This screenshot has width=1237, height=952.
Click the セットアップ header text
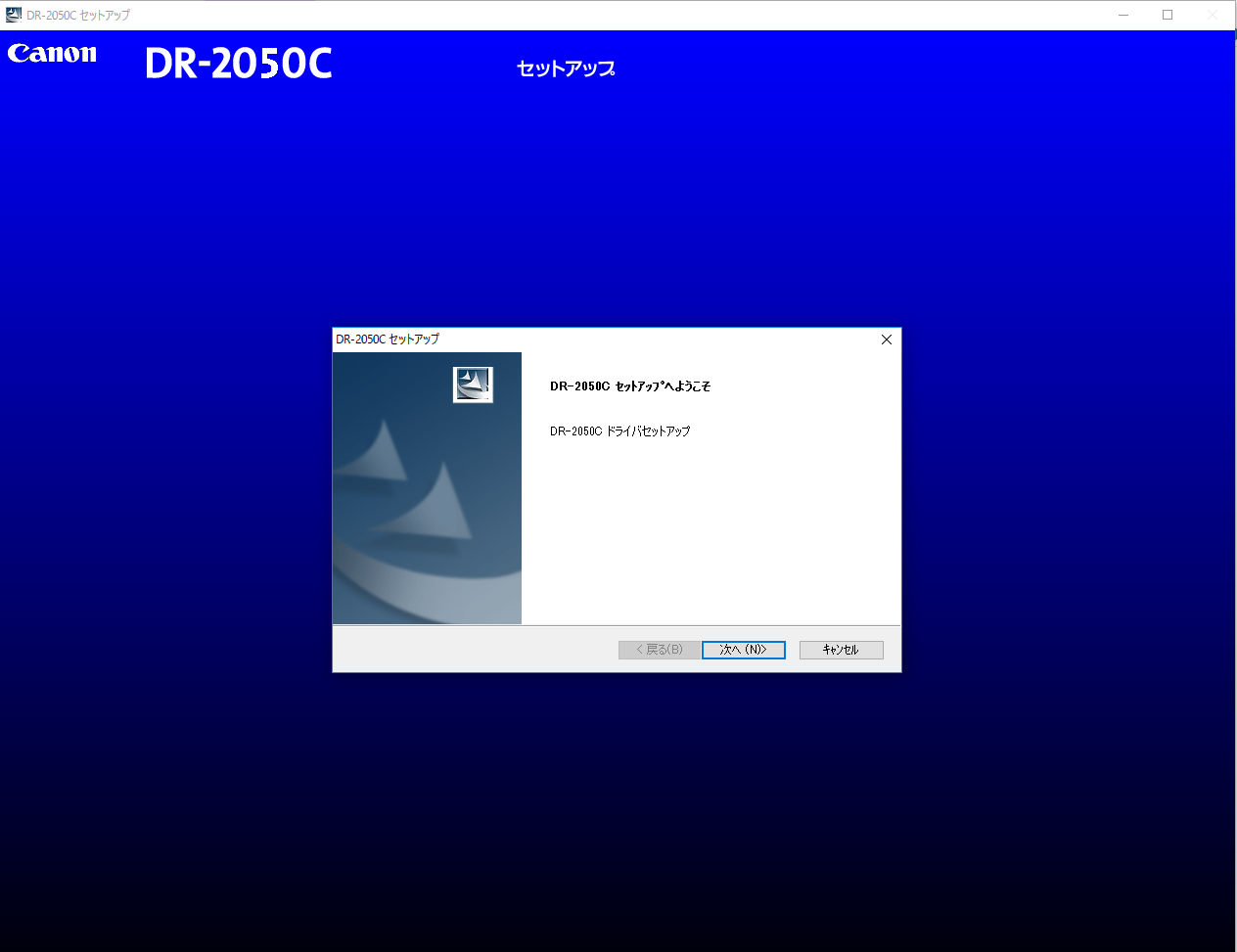click(566, 68)
